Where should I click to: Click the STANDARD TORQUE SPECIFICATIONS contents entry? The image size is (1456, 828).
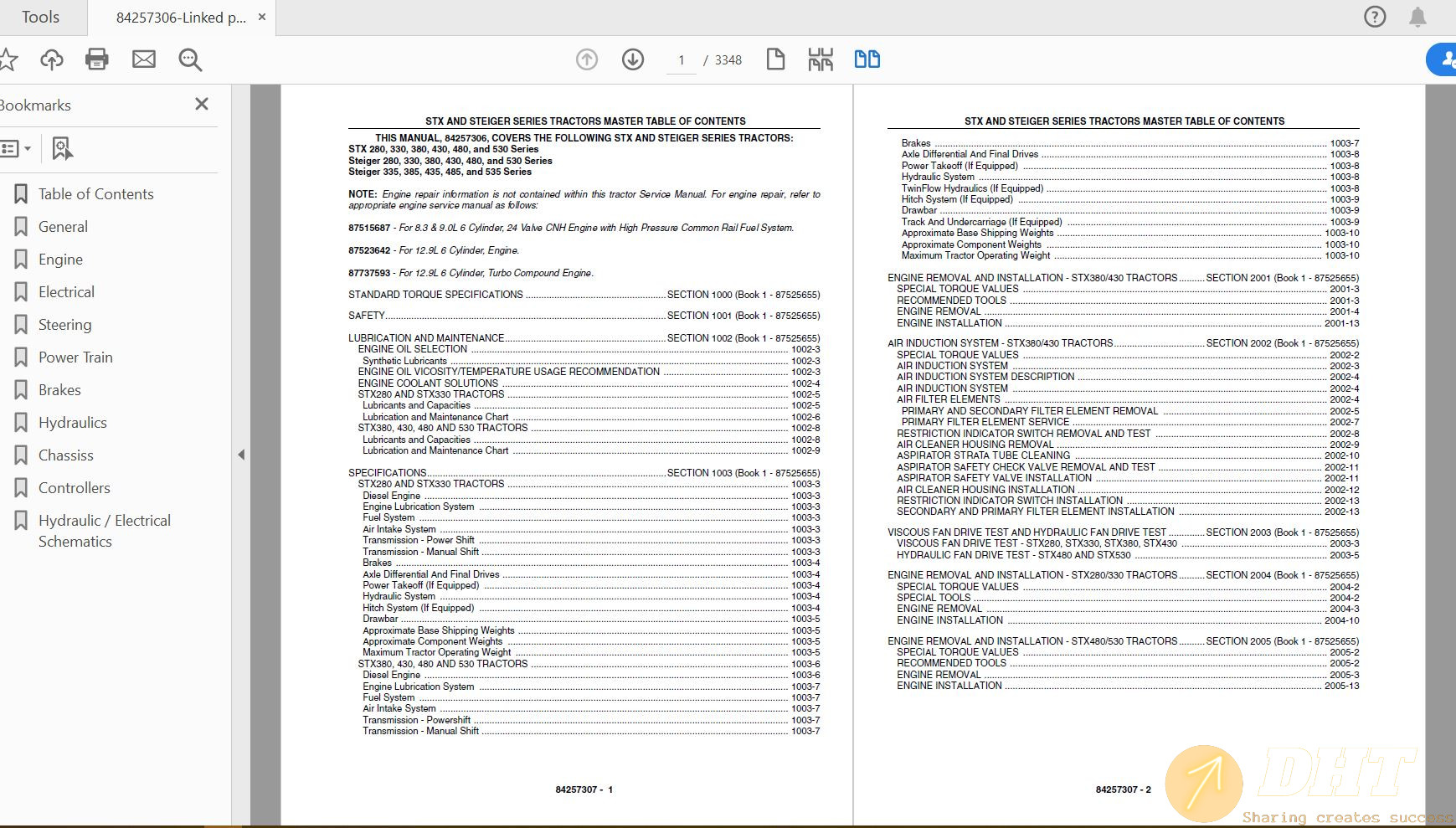pos(584,295)
